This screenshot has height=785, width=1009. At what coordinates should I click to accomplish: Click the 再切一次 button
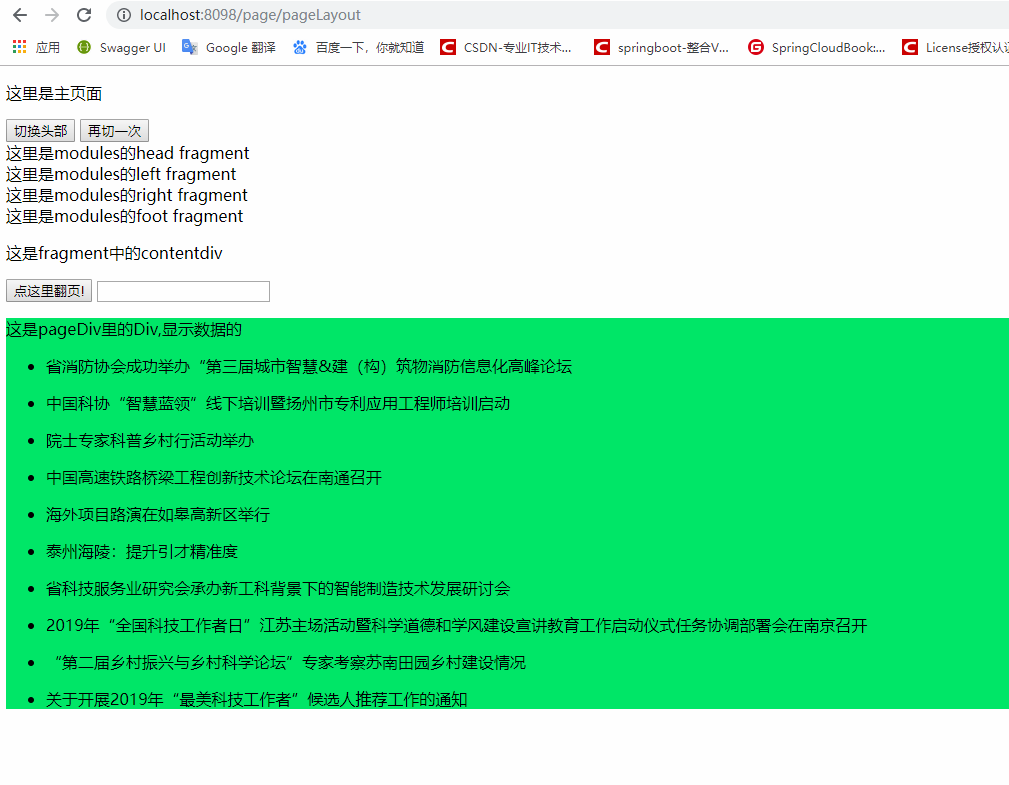[115, 131]
